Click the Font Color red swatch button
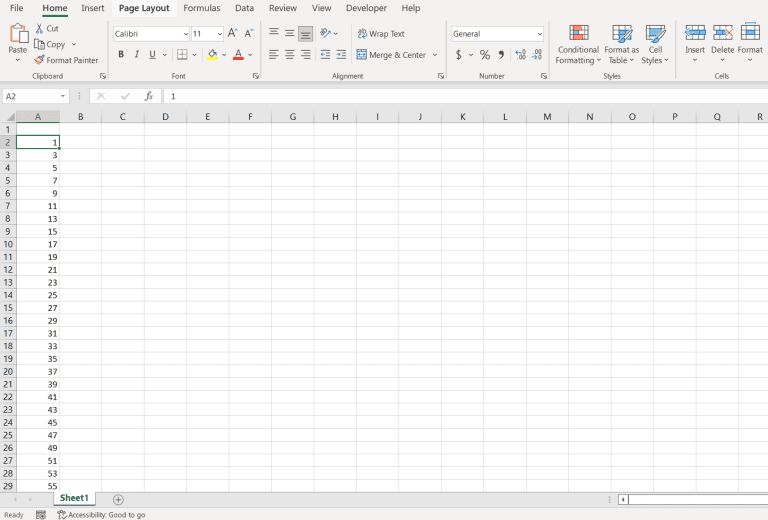The image size is (768, 520). (237, 55)
